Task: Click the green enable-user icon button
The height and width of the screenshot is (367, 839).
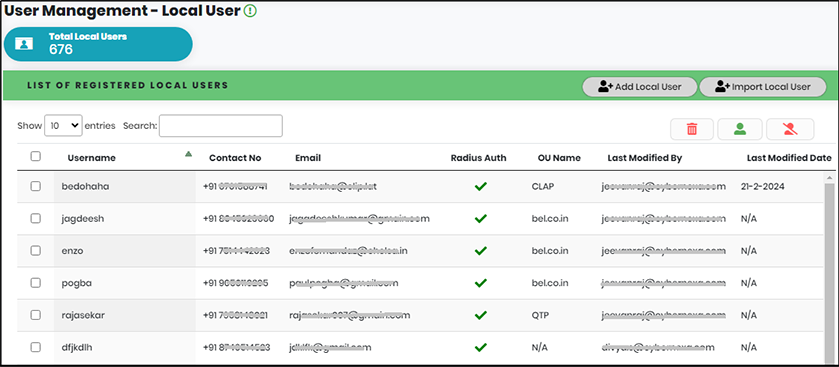Action: point(740,129)
